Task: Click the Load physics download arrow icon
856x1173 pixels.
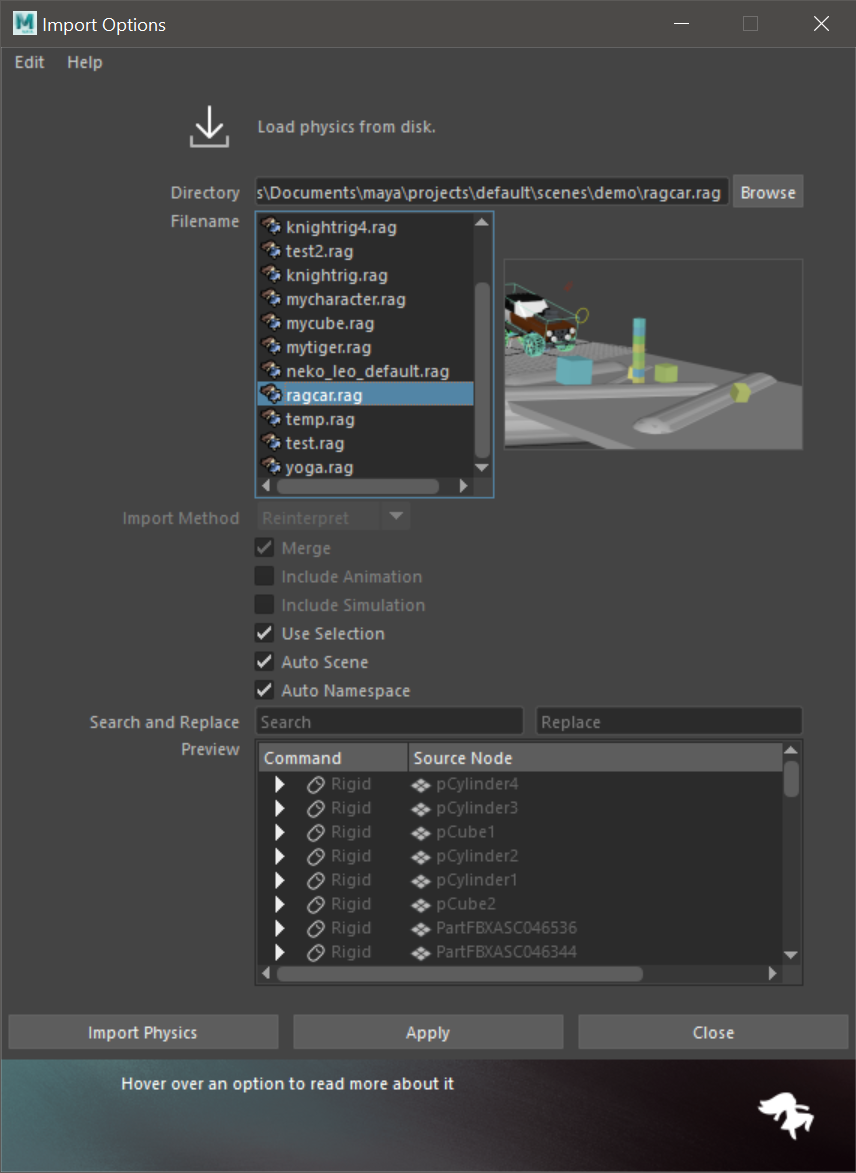Action: 209,127
